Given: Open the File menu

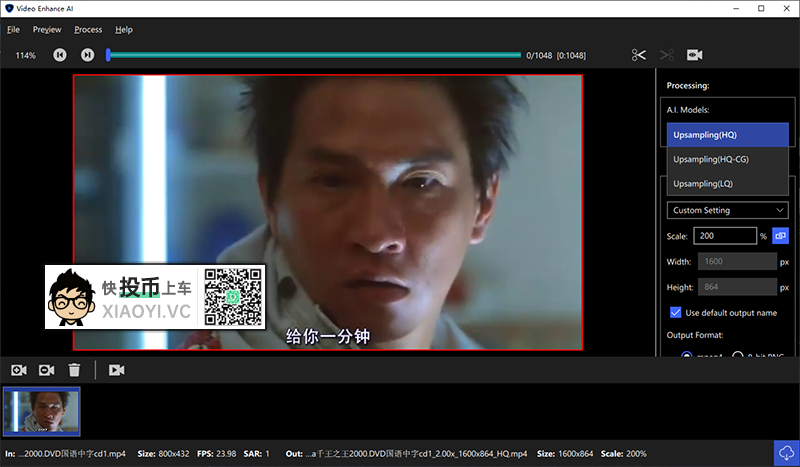Looking at the screenshot, I should 13,30.
